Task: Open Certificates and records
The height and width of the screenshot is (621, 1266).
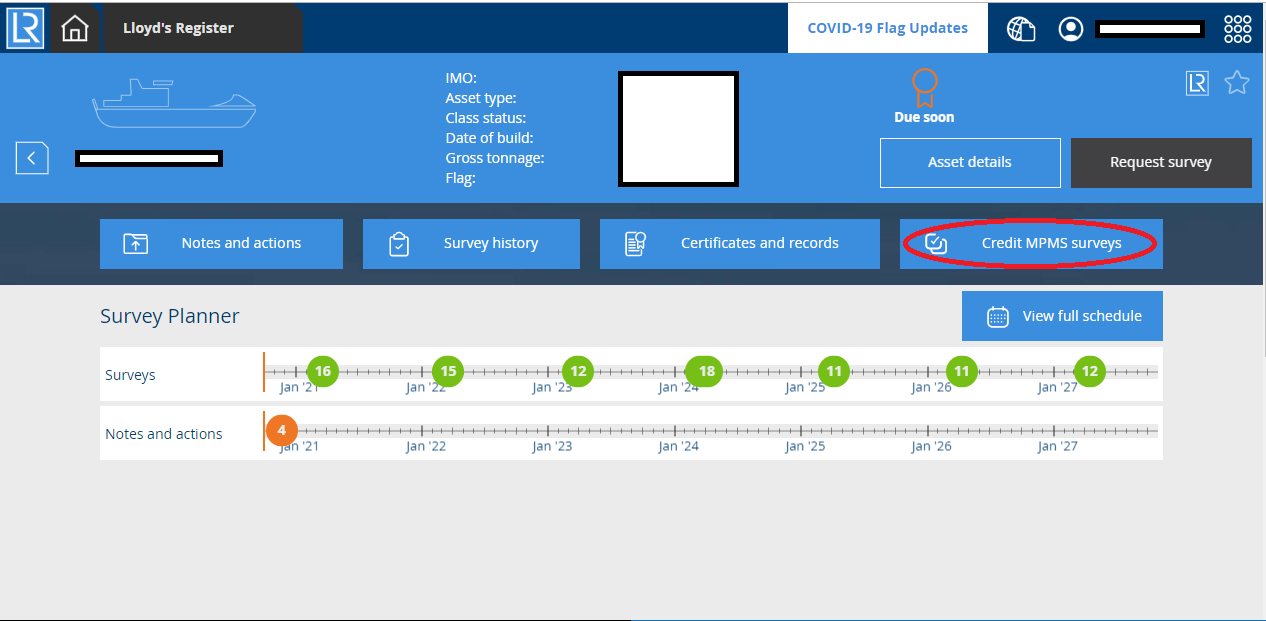Action: [740, 243]
